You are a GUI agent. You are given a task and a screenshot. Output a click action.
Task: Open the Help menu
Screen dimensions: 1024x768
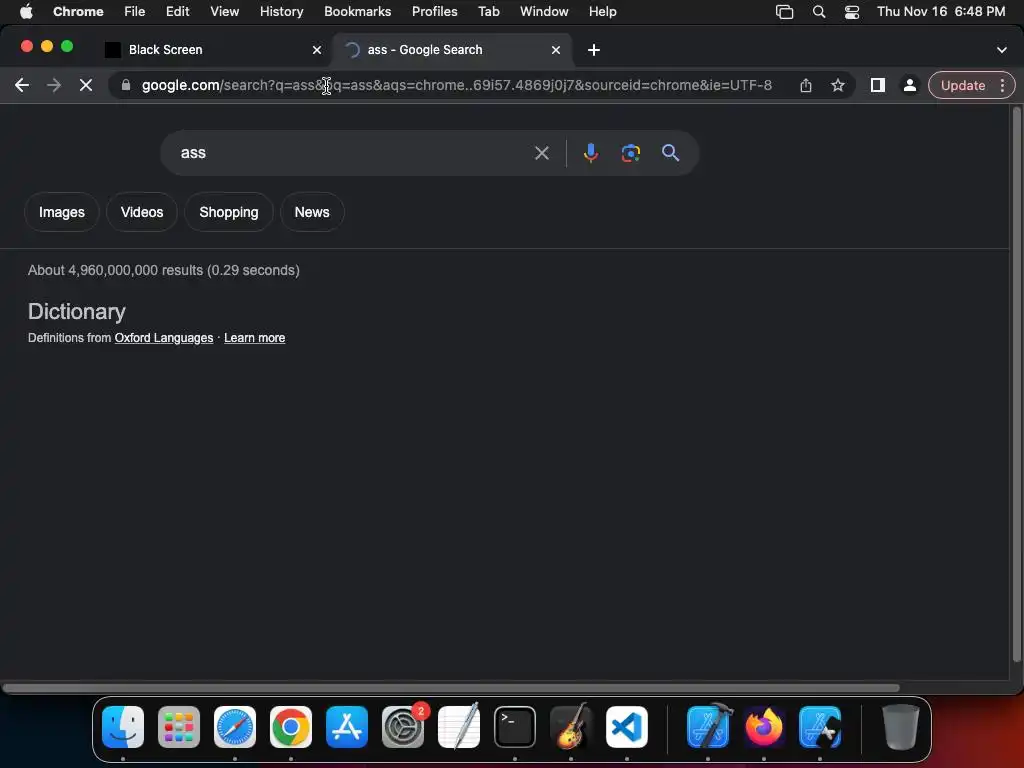pyautogui.click(x=602, y=12)
